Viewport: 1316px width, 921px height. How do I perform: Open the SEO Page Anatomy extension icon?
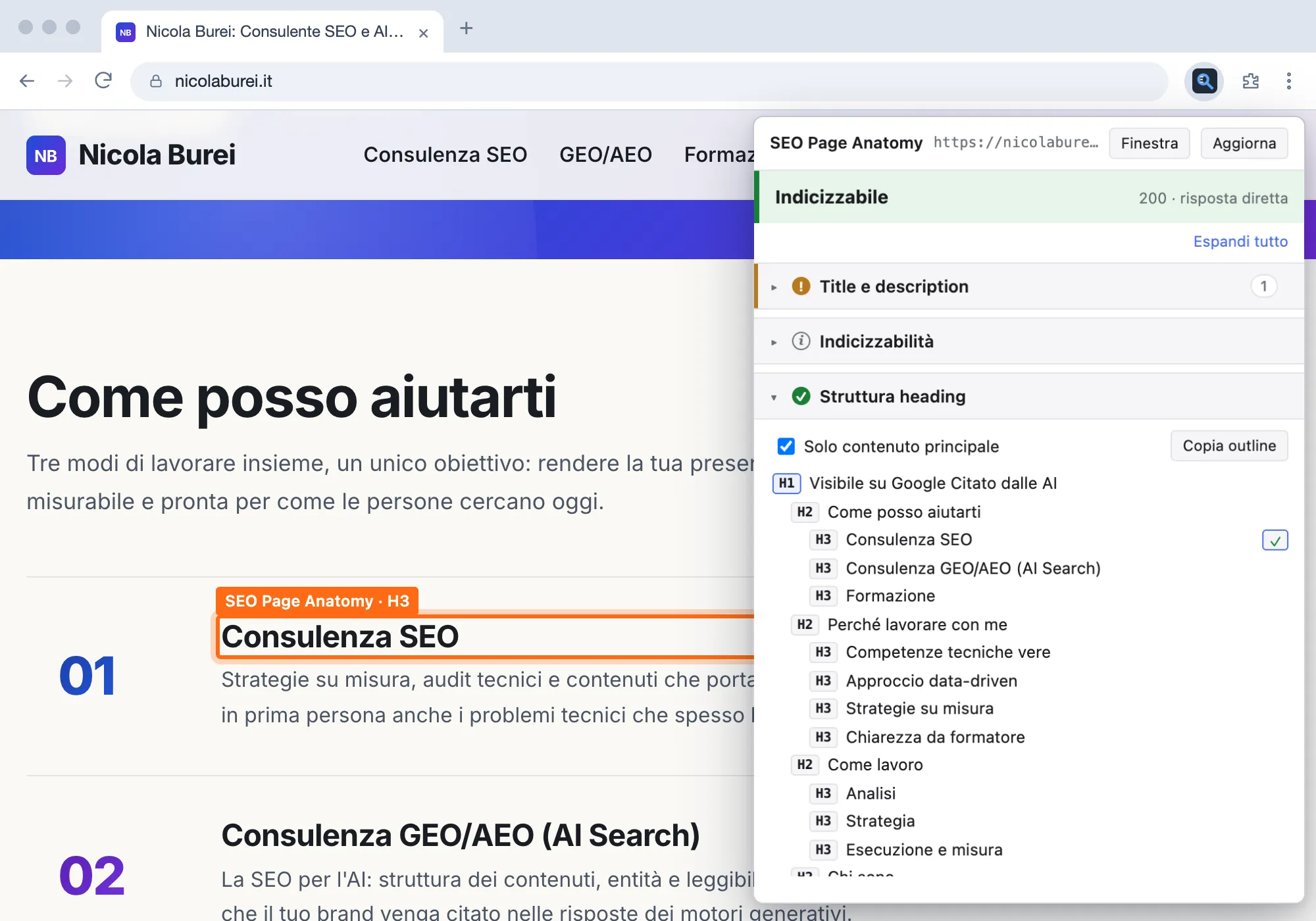click(1204, 81)
